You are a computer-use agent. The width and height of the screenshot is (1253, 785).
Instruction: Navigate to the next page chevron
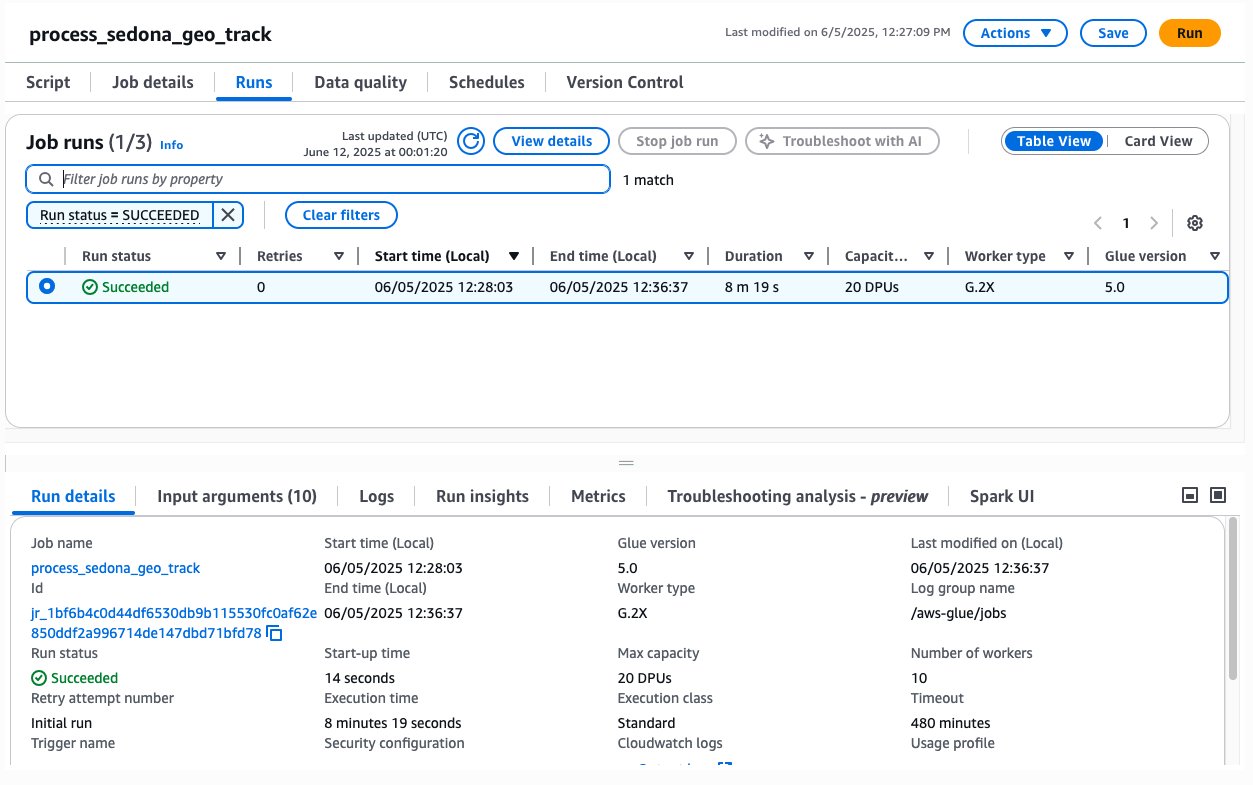point(1154,224)
